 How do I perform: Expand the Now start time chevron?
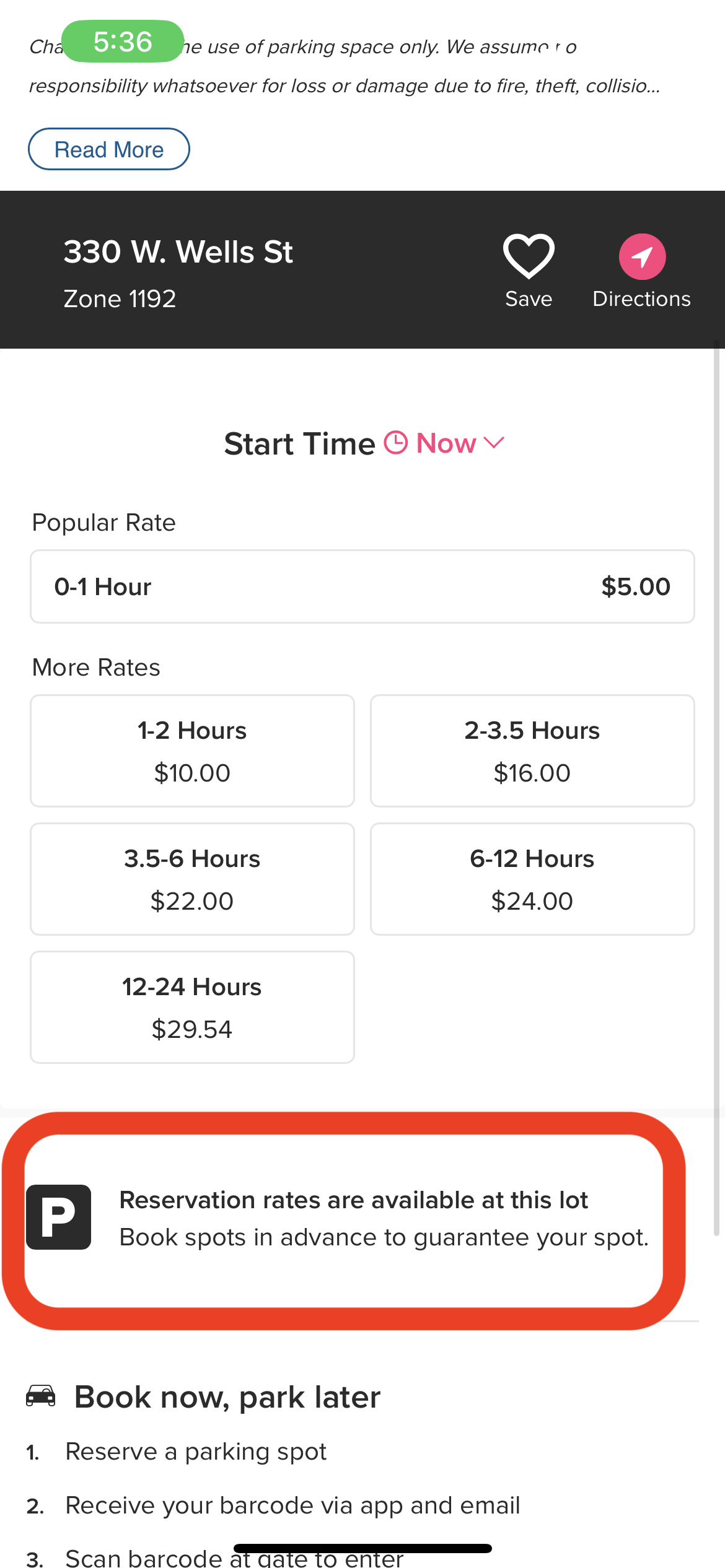494,443
